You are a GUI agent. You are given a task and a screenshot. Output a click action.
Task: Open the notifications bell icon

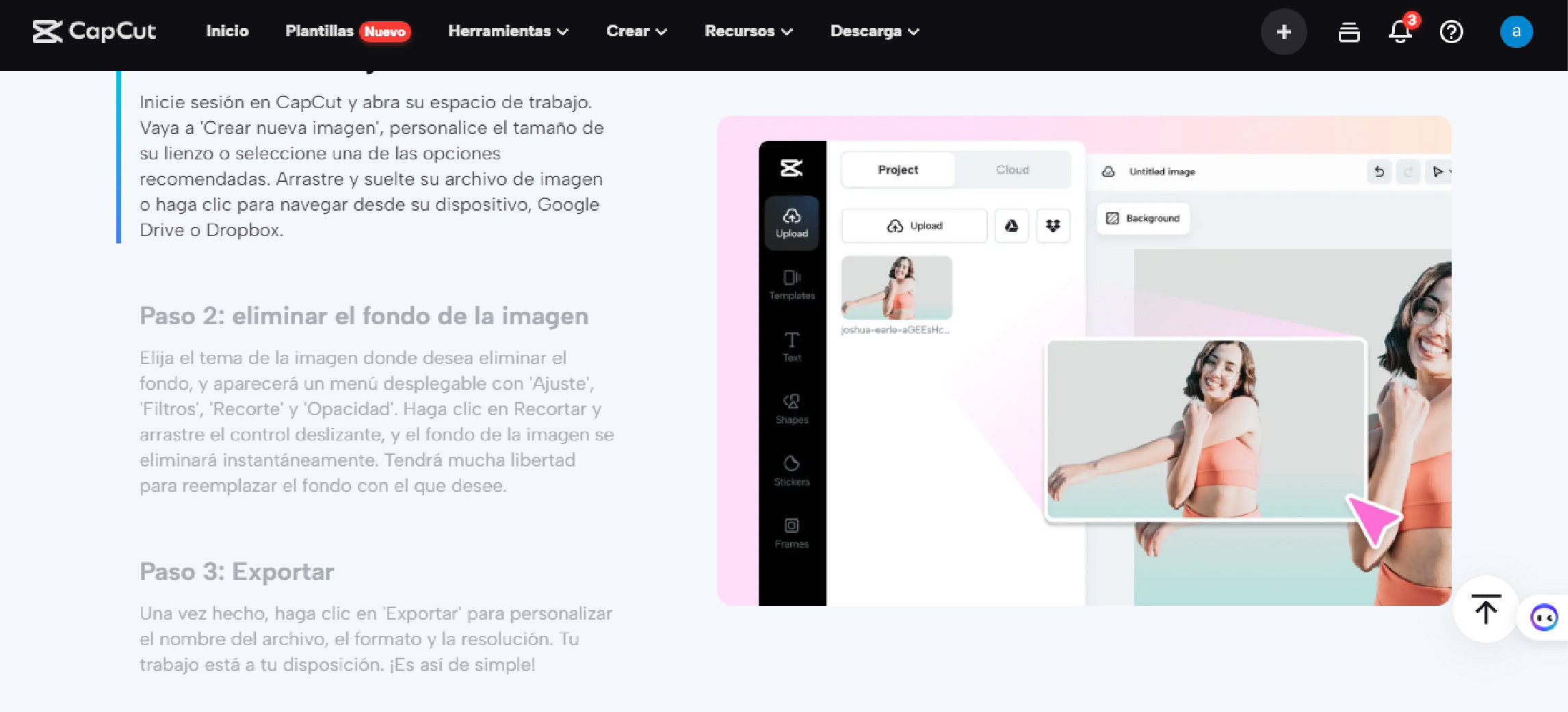tap(1400, 31)
